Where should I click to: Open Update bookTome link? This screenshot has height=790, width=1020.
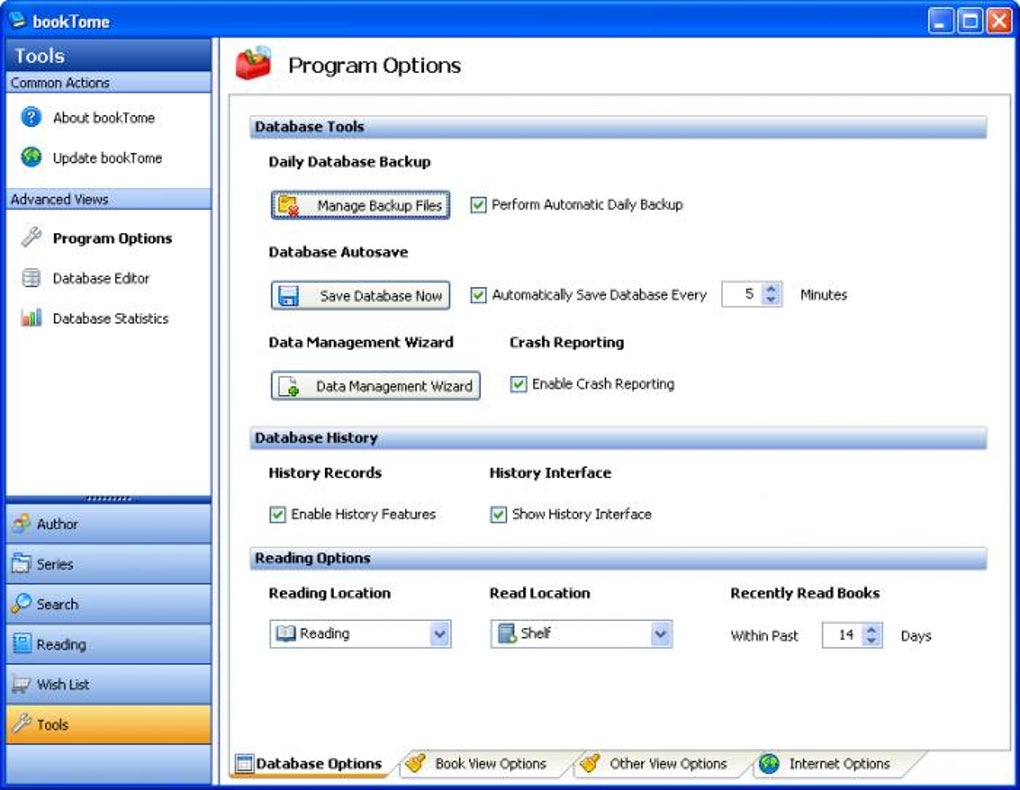[x=107, y=158]
